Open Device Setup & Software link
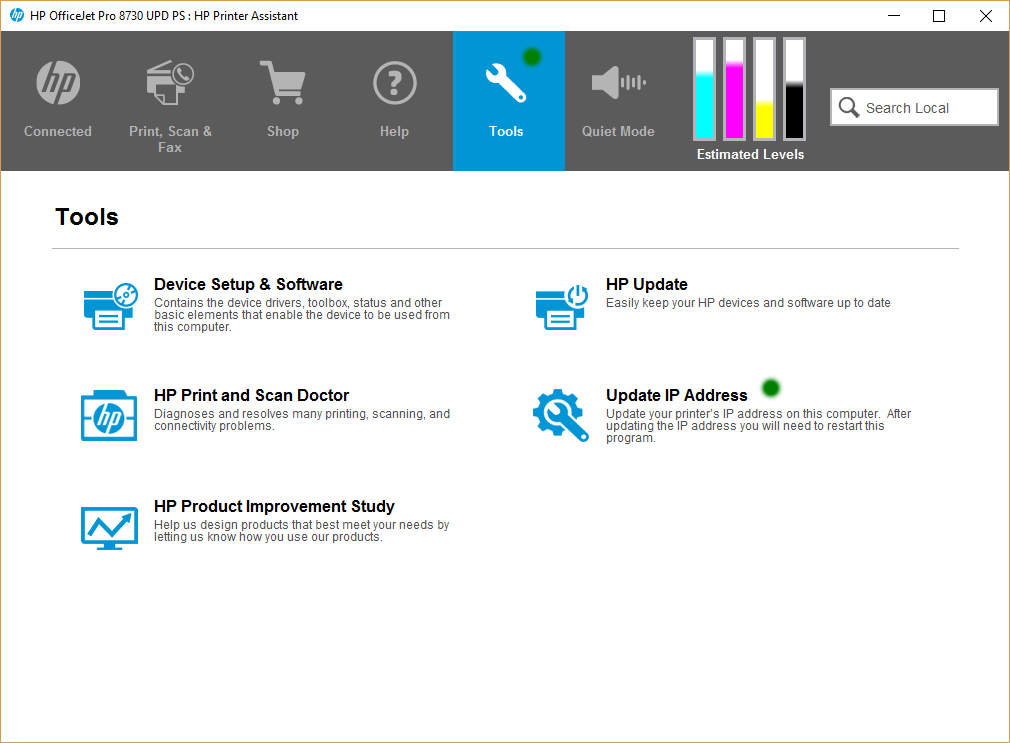The height and width of the screenshot is (743, 1010). point(248,284)
